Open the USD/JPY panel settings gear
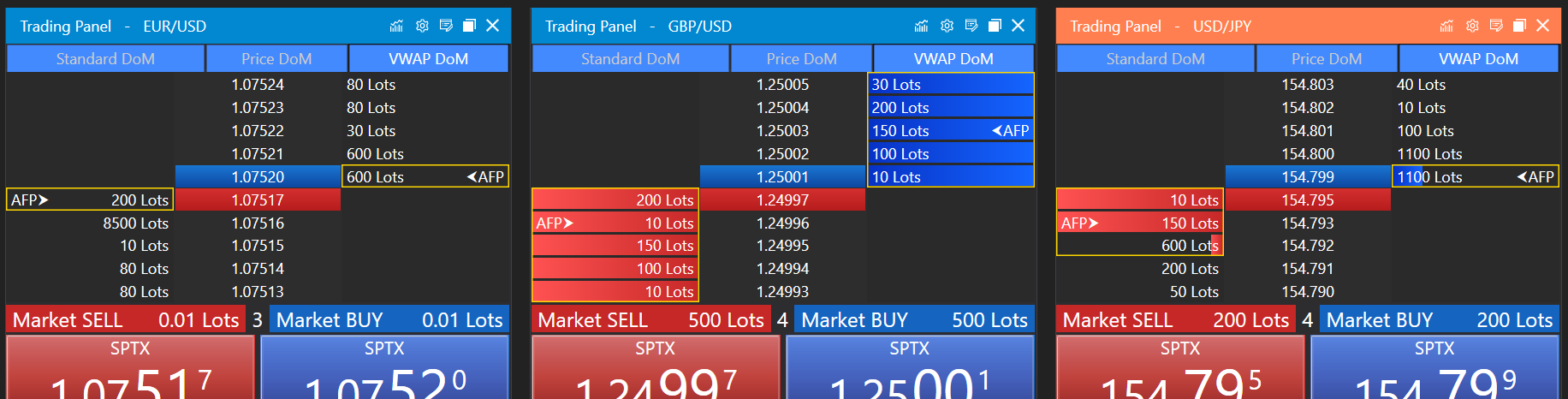Screen dimensions: 1568x399 tap(1472, 26)
